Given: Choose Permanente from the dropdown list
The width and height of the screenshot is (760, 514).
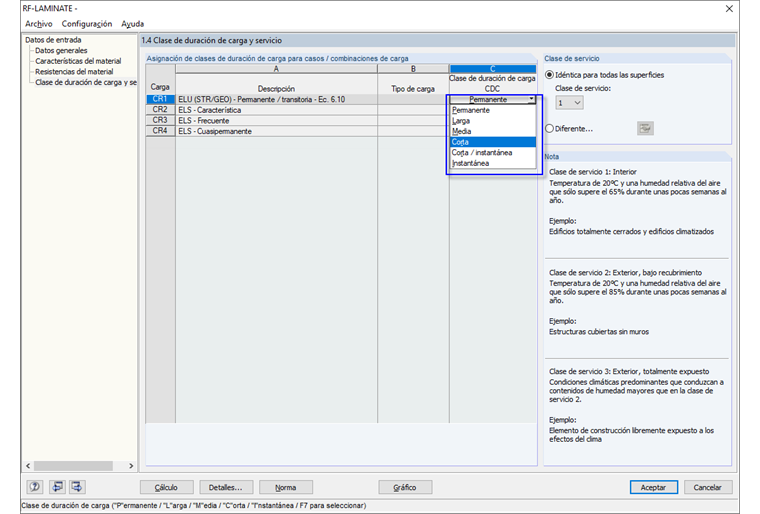Looking at the screenshot, I should point(492,110).
